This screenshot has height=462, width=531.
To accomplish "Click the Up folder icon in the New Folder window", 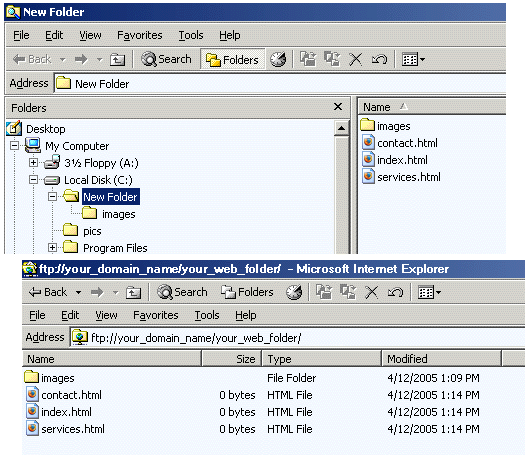I will (118, 60).
